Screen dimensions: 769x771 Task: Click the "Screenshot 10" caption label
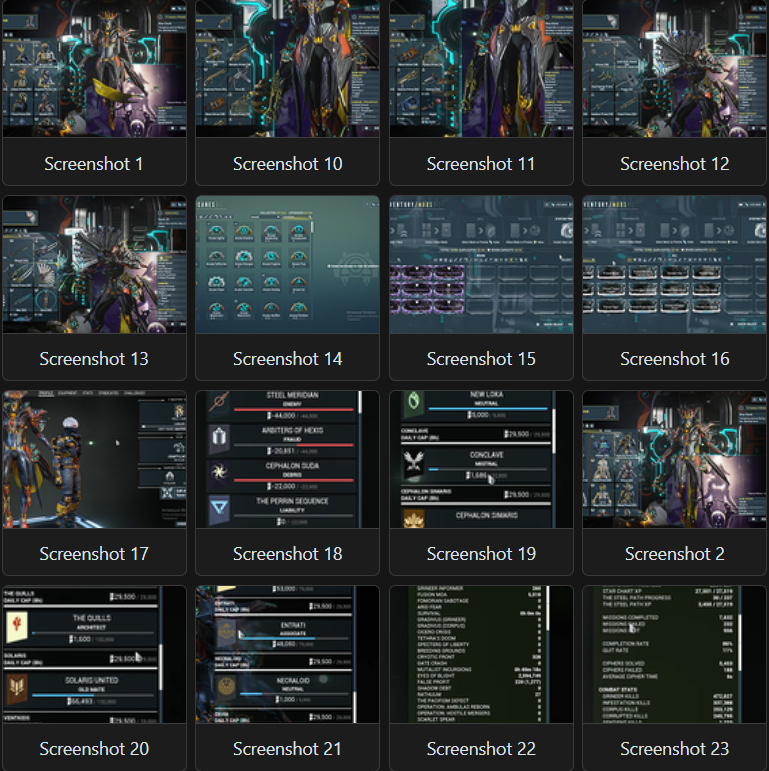tap(287, 163)
